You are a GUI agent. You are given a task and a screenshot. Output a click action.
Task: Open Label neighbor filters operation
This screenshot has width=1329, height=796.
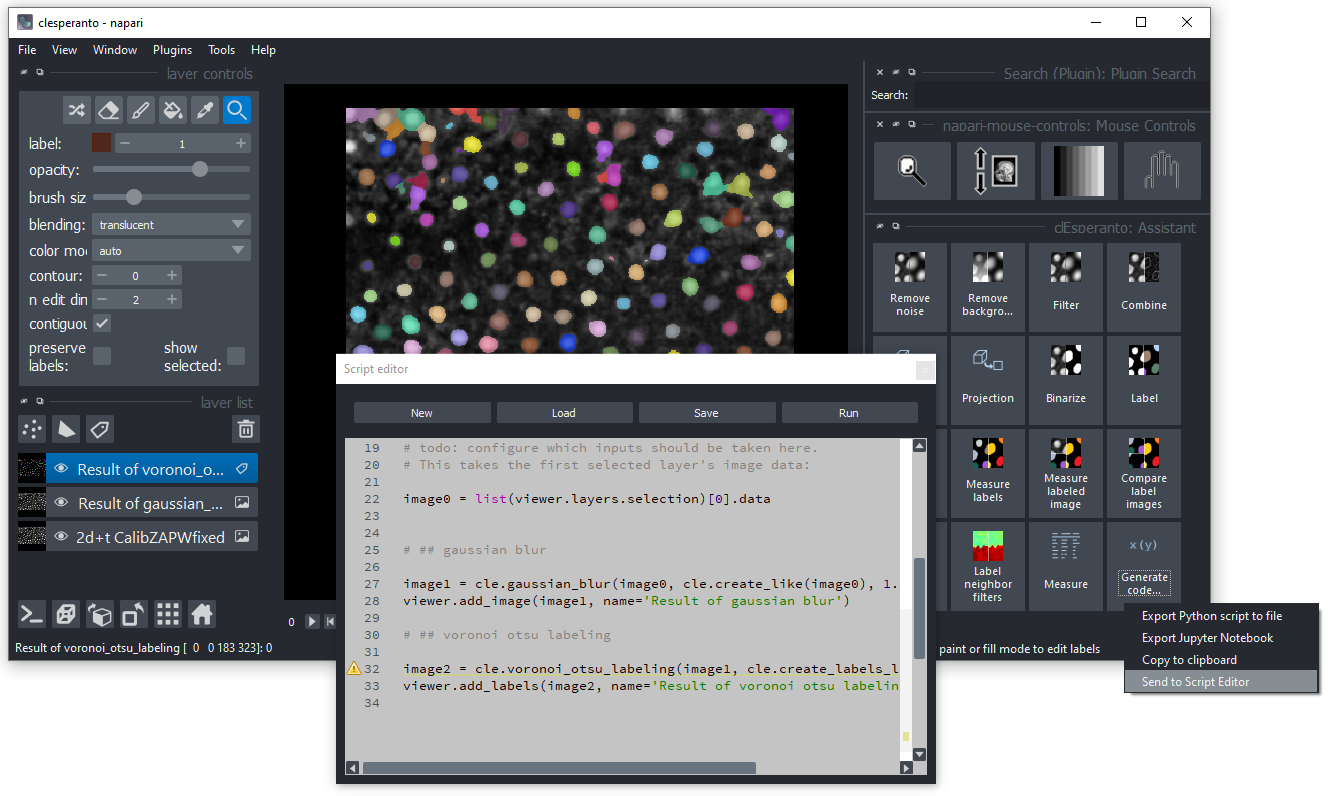pos(988,566)
